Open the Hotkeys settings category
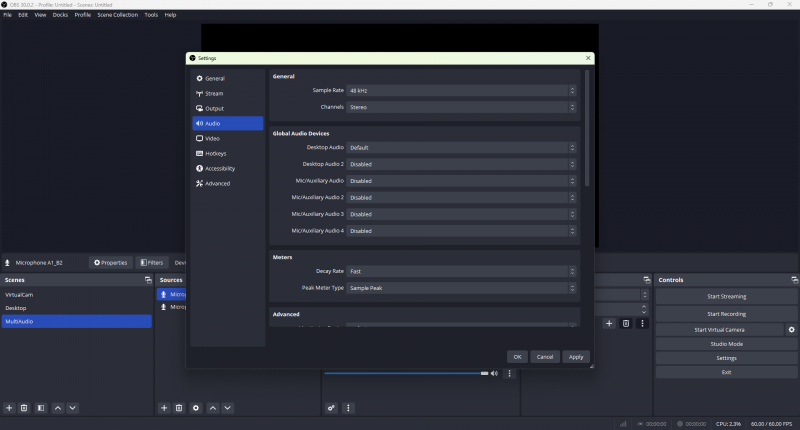Viewport: 800px width, 430px height. pyautogui.click(x=228, y=154)
